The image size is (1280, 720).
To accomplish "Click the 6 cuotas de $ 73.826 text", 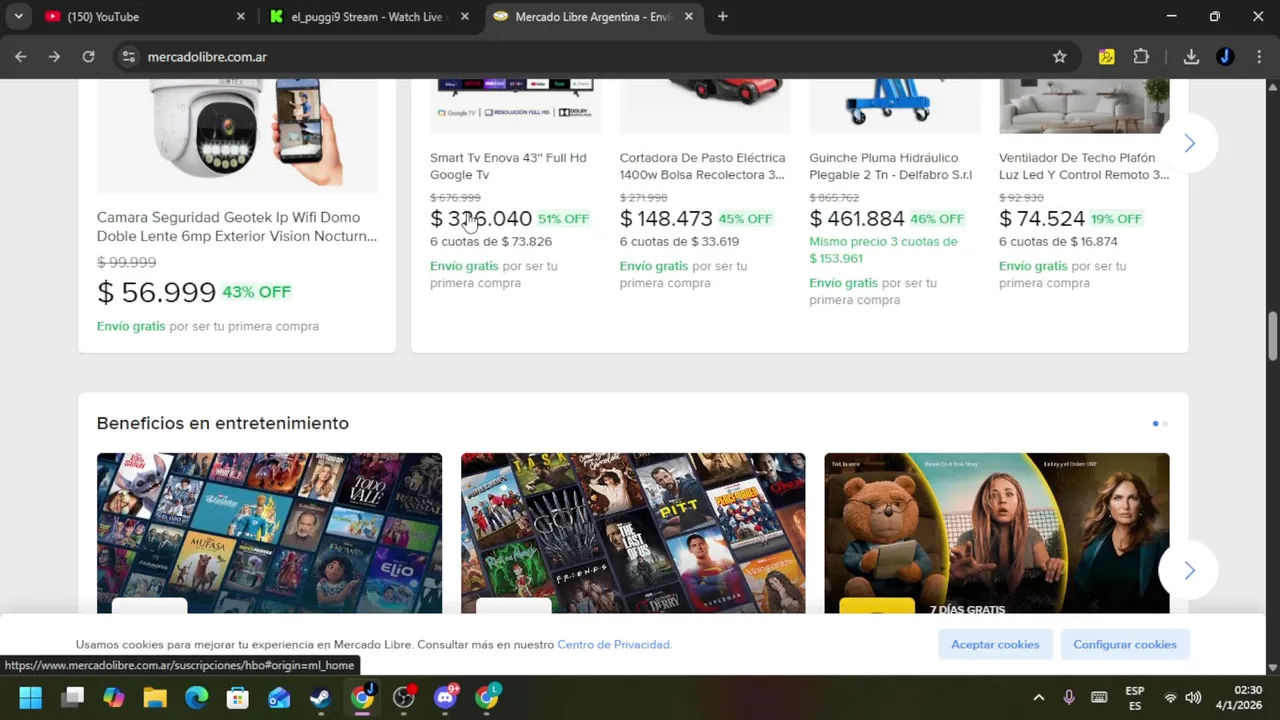I will 491,241.
